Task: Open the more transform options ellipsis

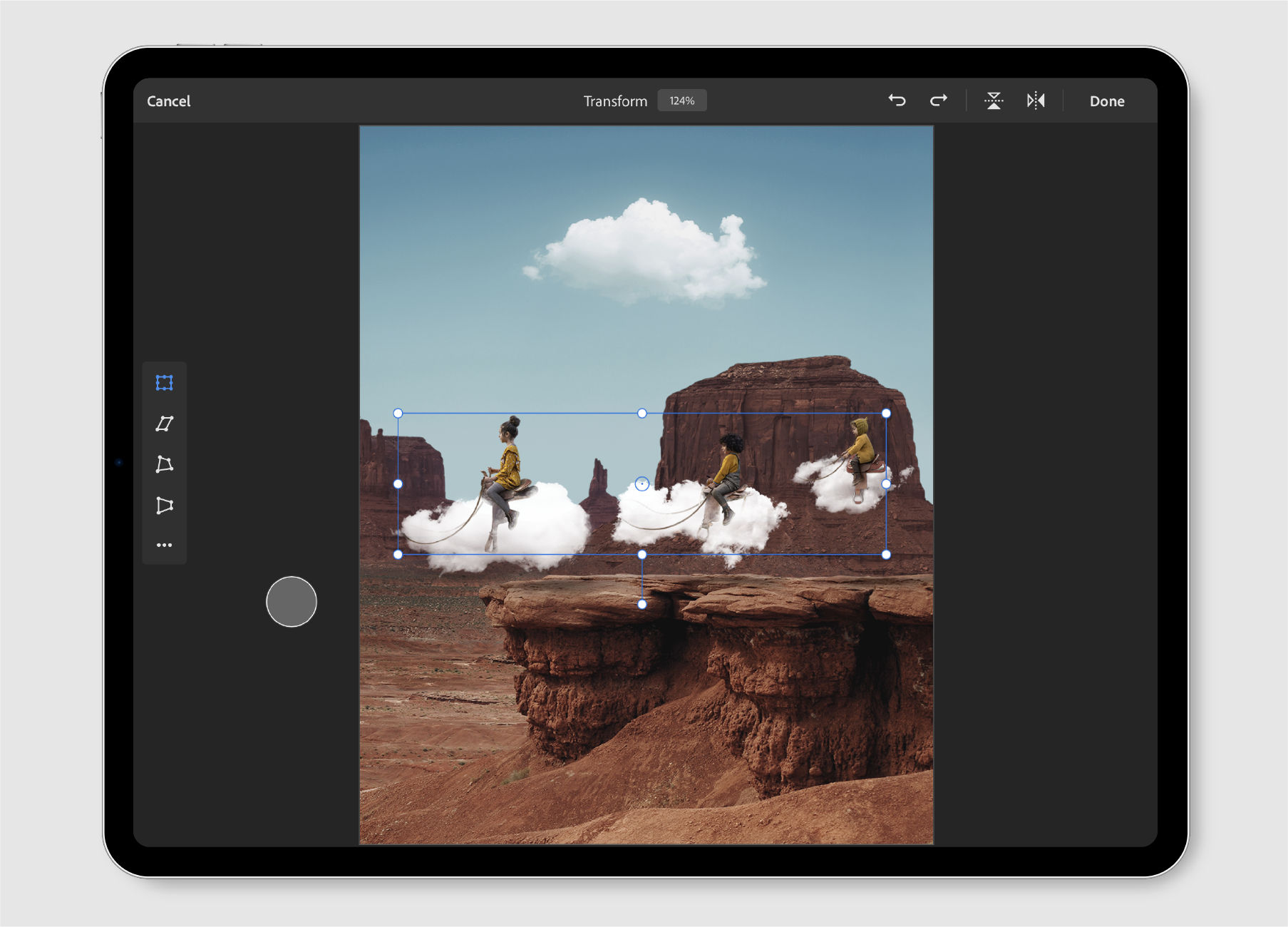Action: point(165,545)
